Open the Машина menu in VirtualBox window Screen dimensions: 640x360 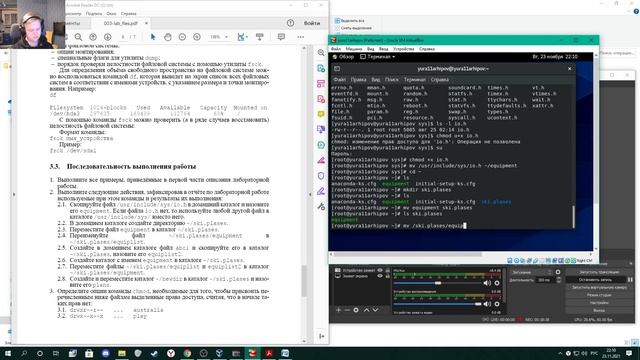[354, 49]
